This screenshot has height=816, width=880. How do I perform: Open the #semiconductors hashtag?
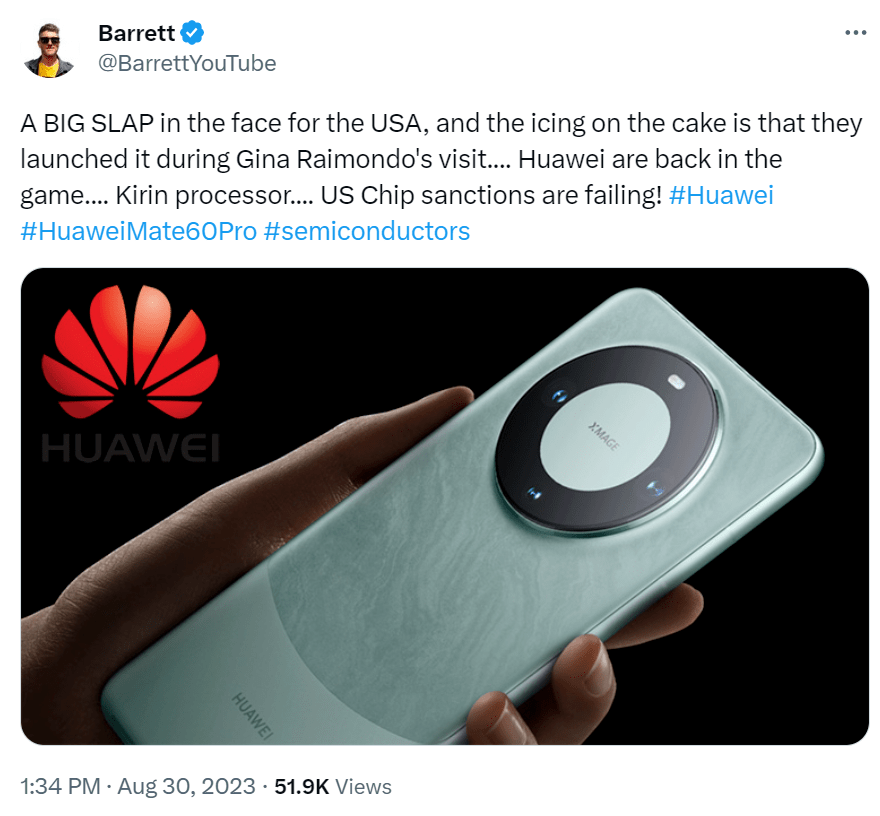click(x=366, y=231)
